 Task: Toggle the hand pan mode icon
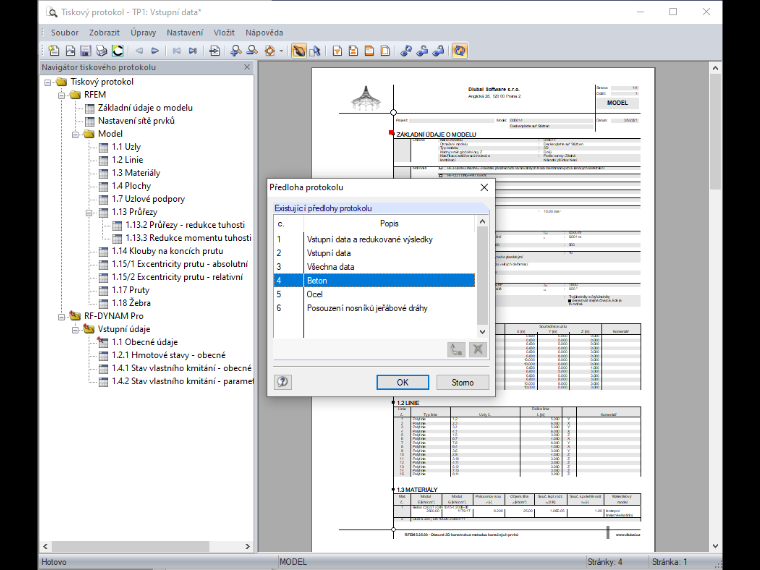point(299,50)
